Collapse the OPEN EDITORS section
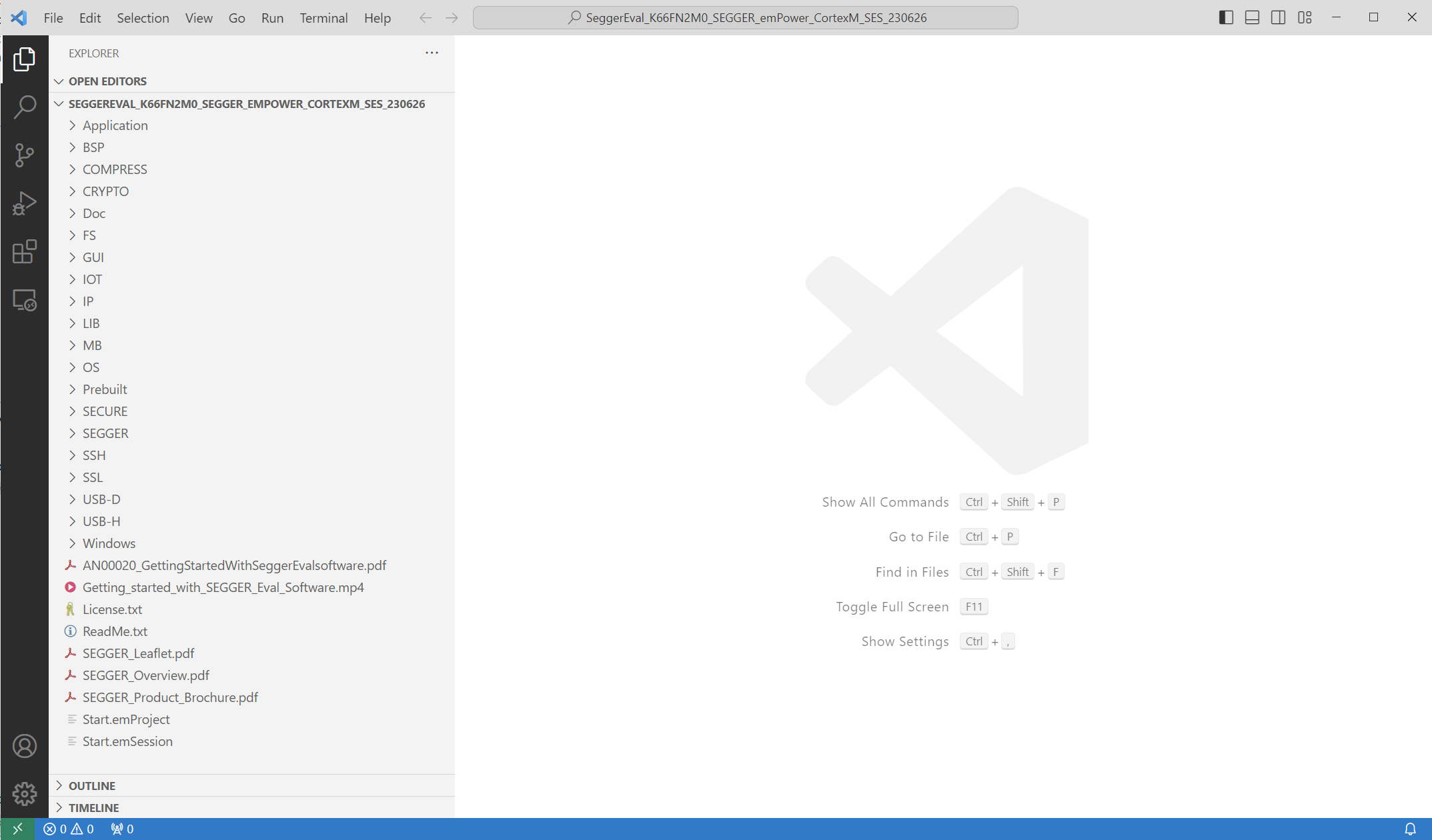 107,81
